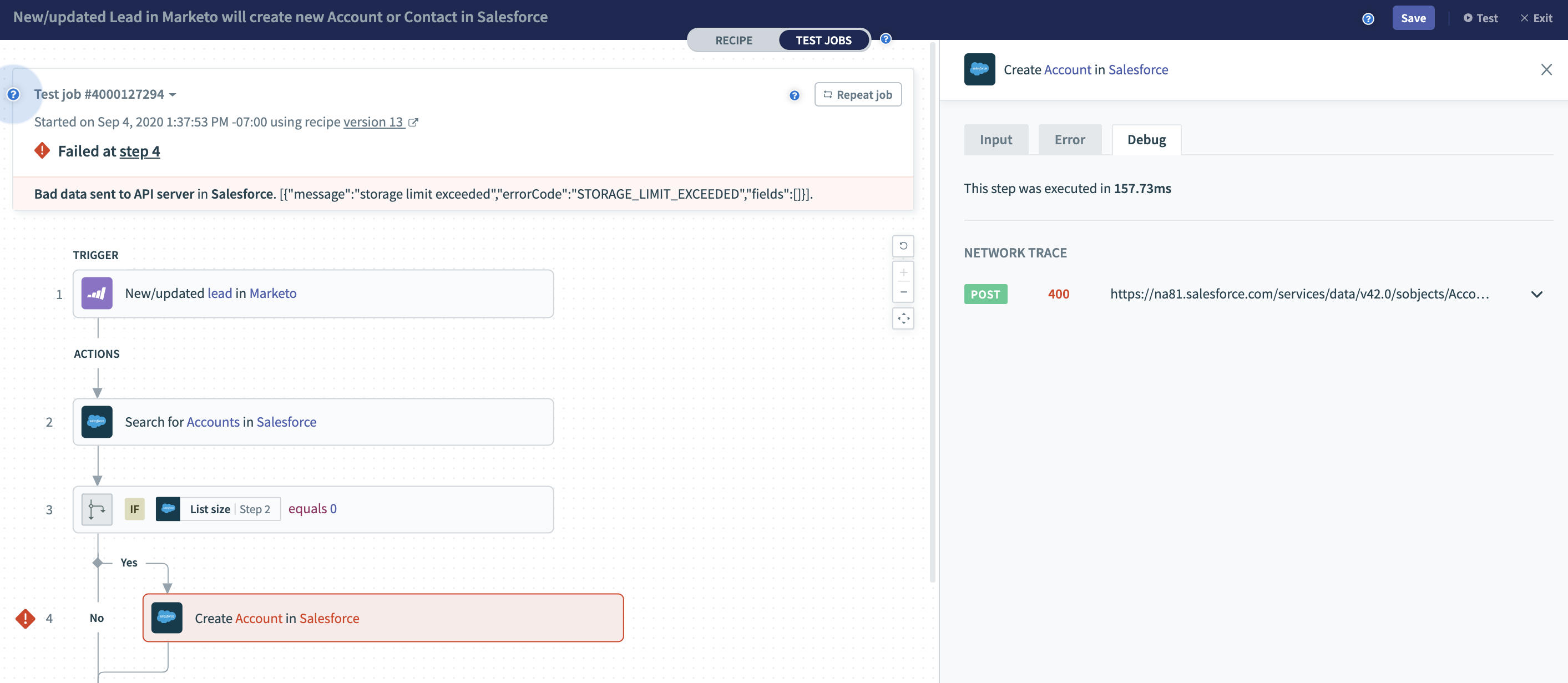This screenshot has width=1568, height=683.
Task: Click the Repeat job button
Action: 857,94
